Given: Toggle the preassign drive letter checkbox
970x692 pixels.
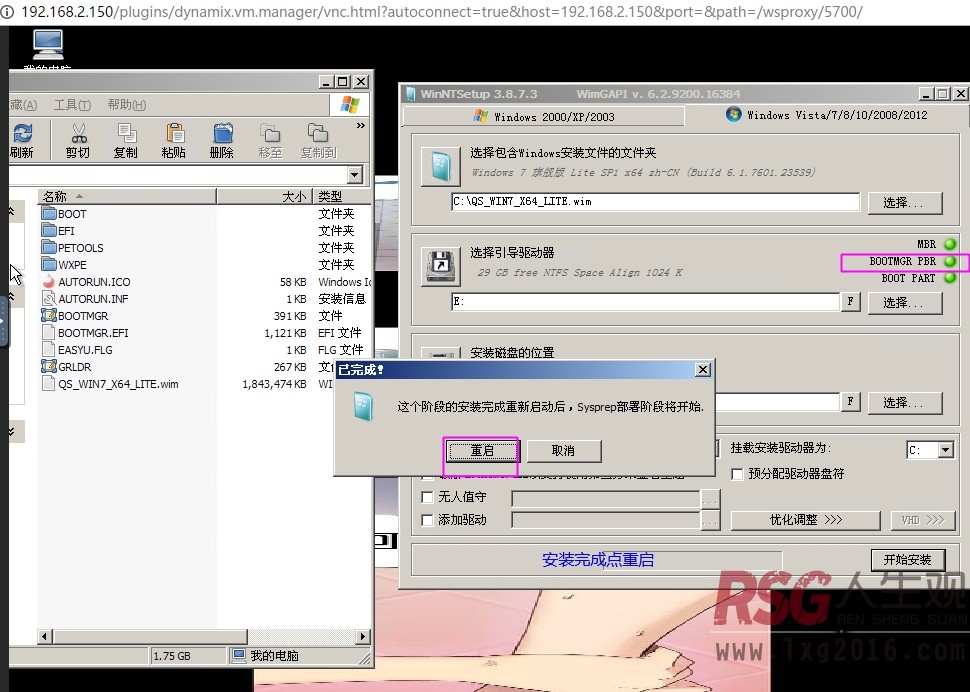Looking at the screenshot, I should (x=737, y=474).
